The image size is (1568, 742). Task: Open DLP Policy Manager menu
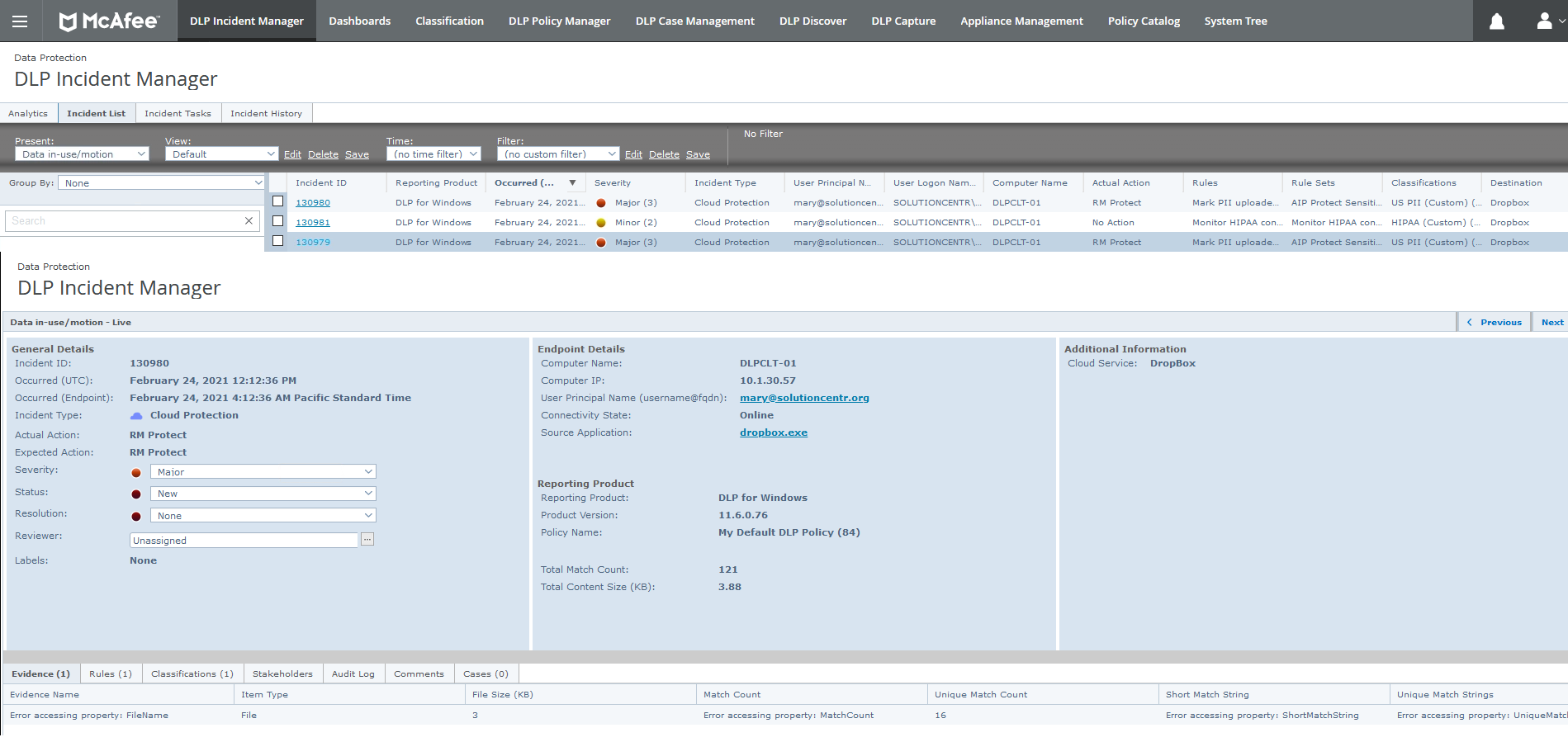click(x=559, y=21)
